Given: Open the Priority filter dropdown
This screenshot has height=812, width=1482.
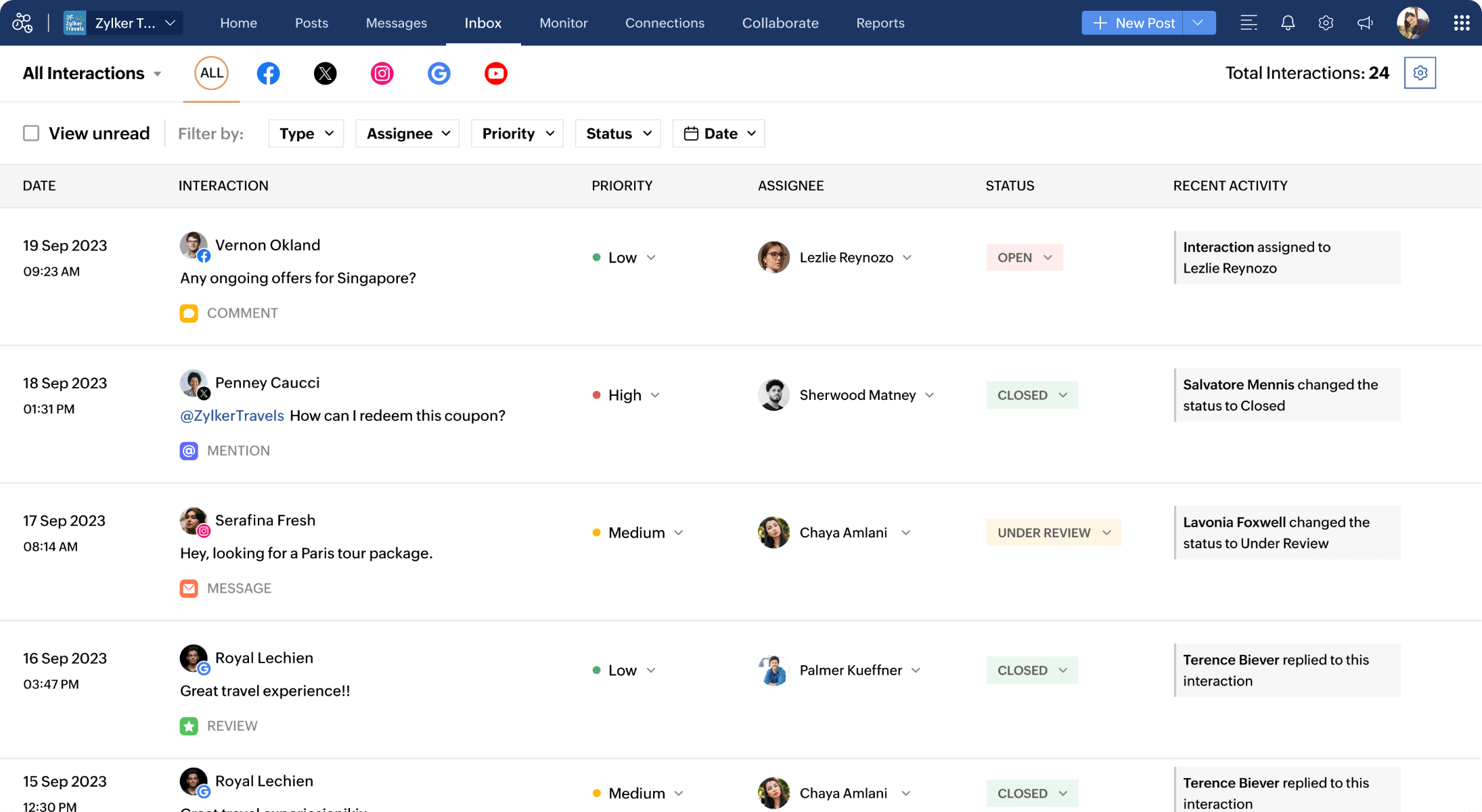Looking at the screenshot, I should point(516,133).
